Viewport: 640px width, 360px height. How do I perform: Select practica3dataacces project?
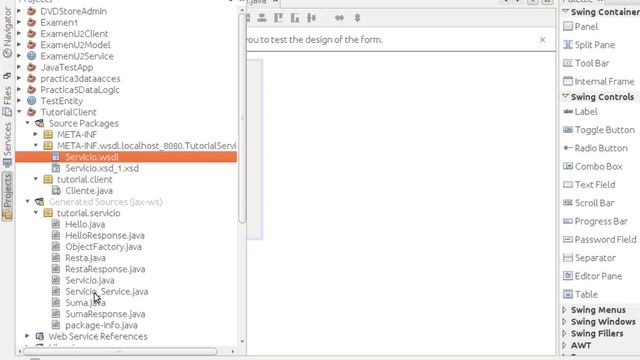click(80, 78)
